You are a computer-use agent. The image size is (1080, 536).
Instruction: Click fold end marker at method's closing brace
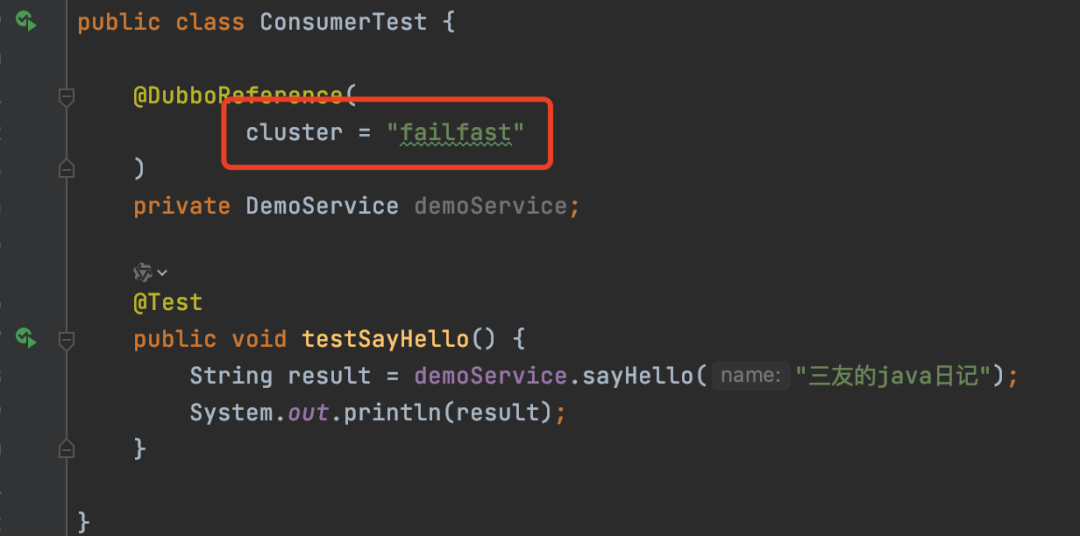(x=66, y=449)
